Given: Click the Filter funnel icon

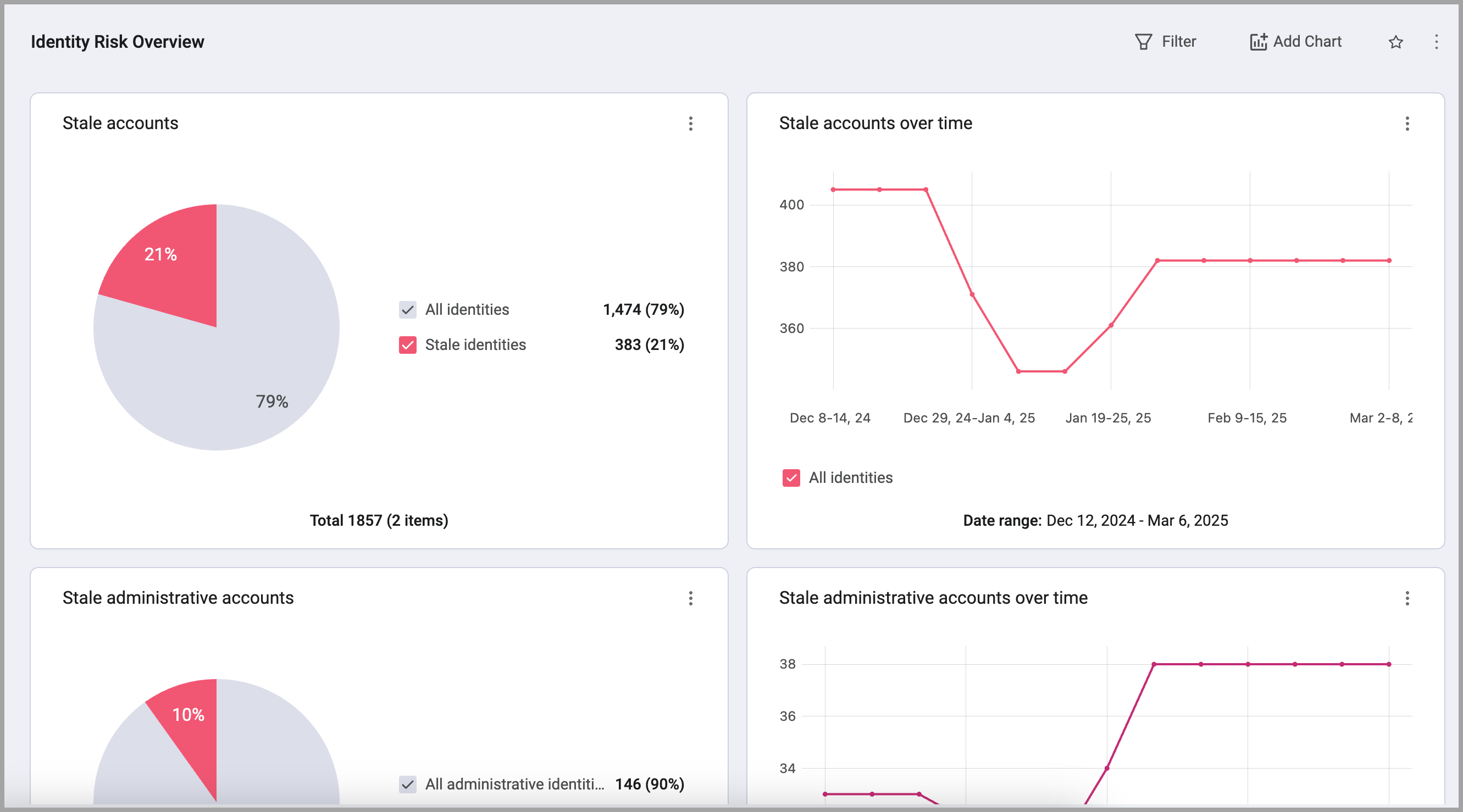Looking at the screenshot, I should coord(1143,41).
